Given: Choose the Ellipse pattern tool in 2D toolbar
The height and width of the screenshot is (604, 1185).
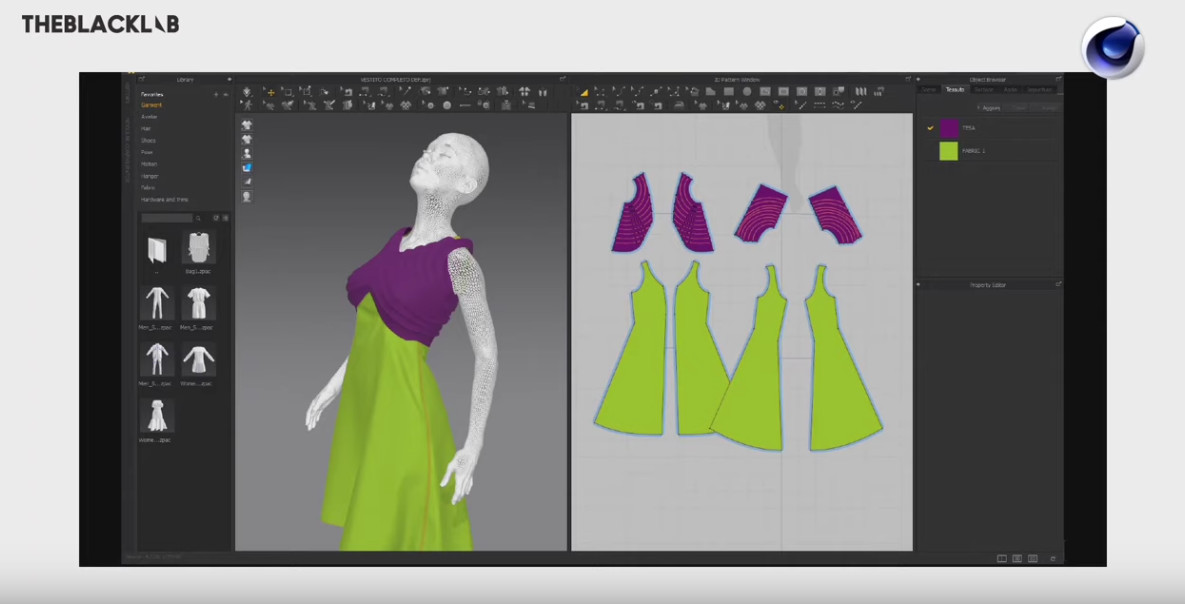Looking at the screenshot, I should coord(746,92).
